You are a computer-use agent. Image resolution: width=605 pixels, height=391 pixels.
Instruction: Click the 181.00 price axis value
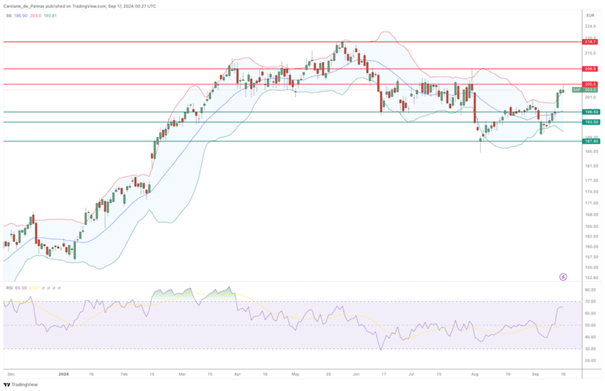591,166
